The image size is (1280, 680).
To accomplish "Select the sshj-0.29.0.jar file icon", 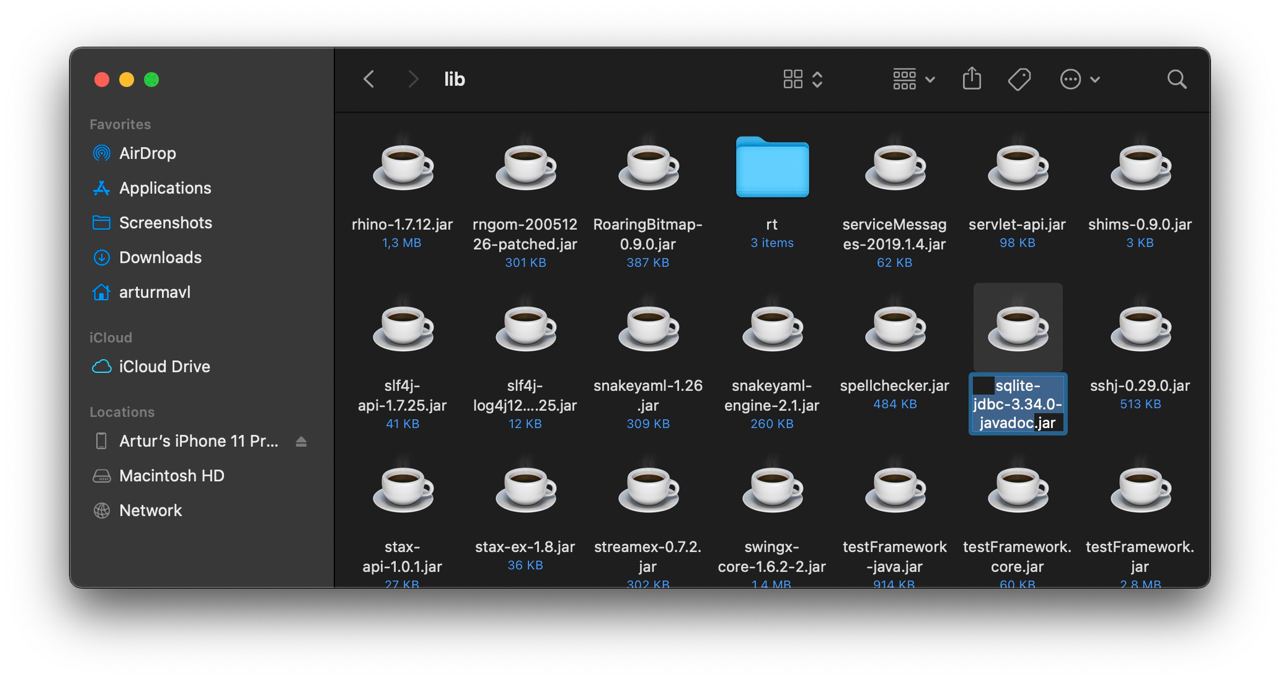I will (x=1141, y=327).
